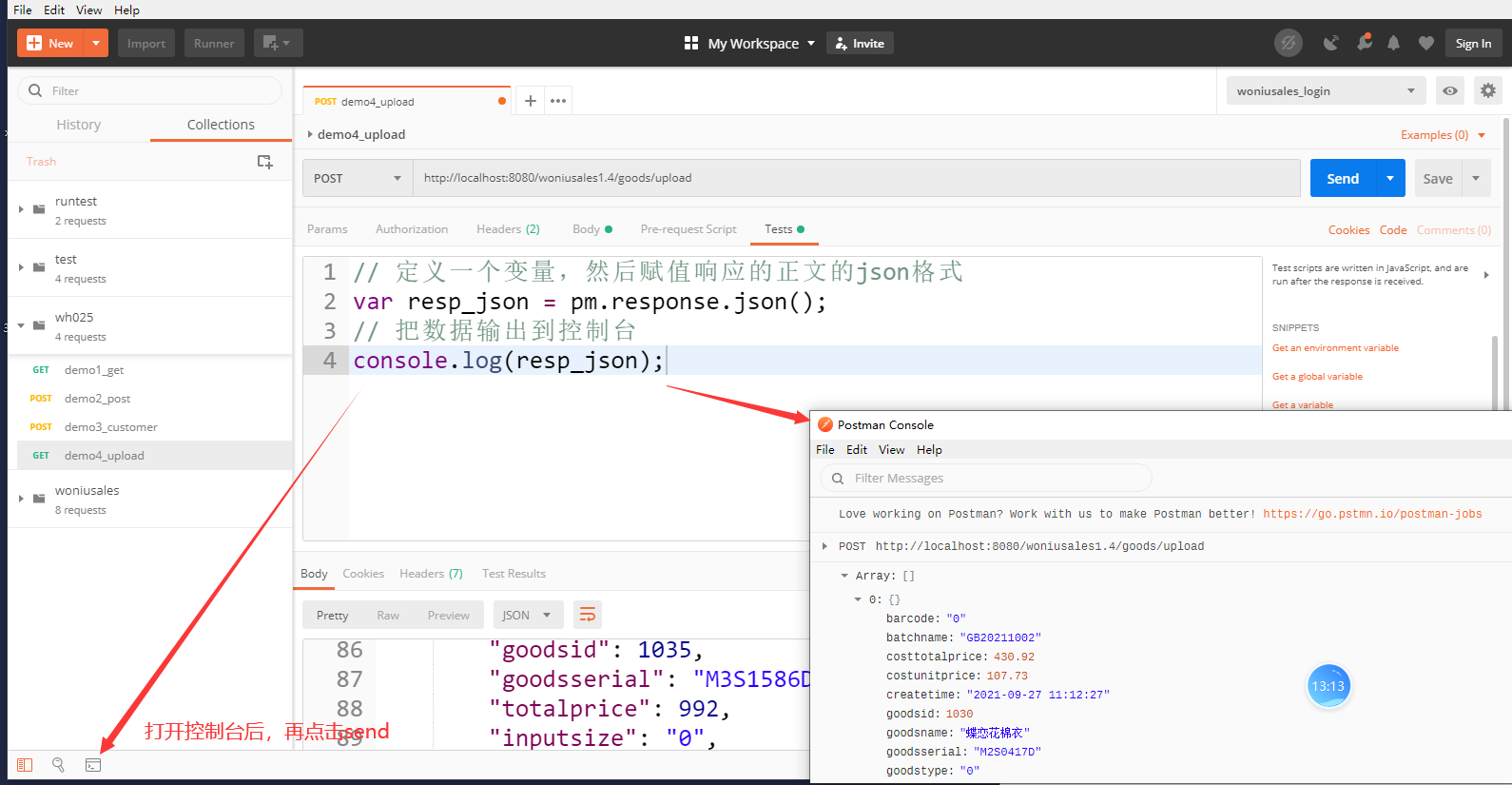The image size is (1512, 785).
Task: Expand the demo4_upload request description
Action: [310, 134]
